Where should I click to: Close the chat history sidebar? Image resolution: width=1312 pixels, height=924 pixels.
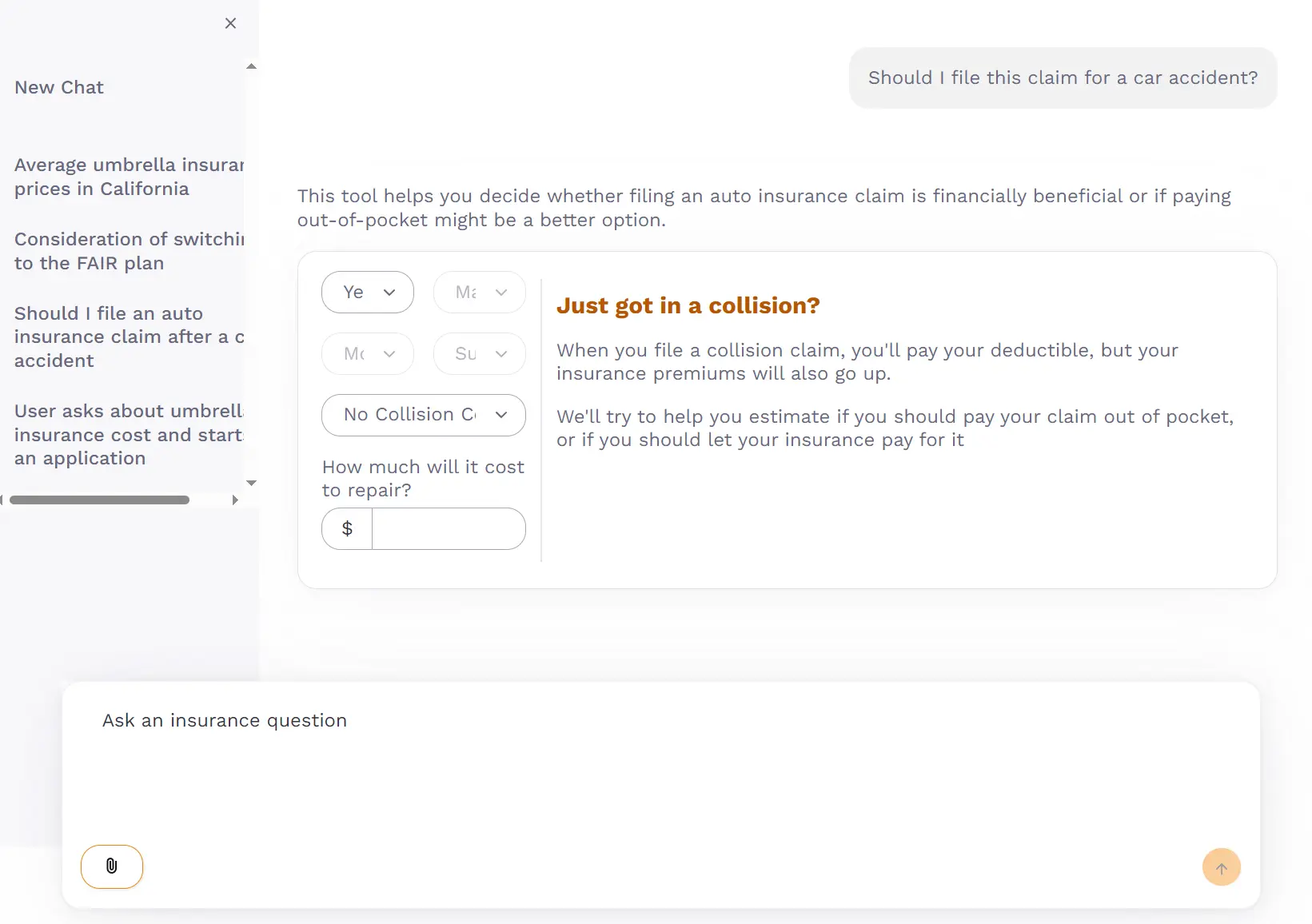pos(230,23)
